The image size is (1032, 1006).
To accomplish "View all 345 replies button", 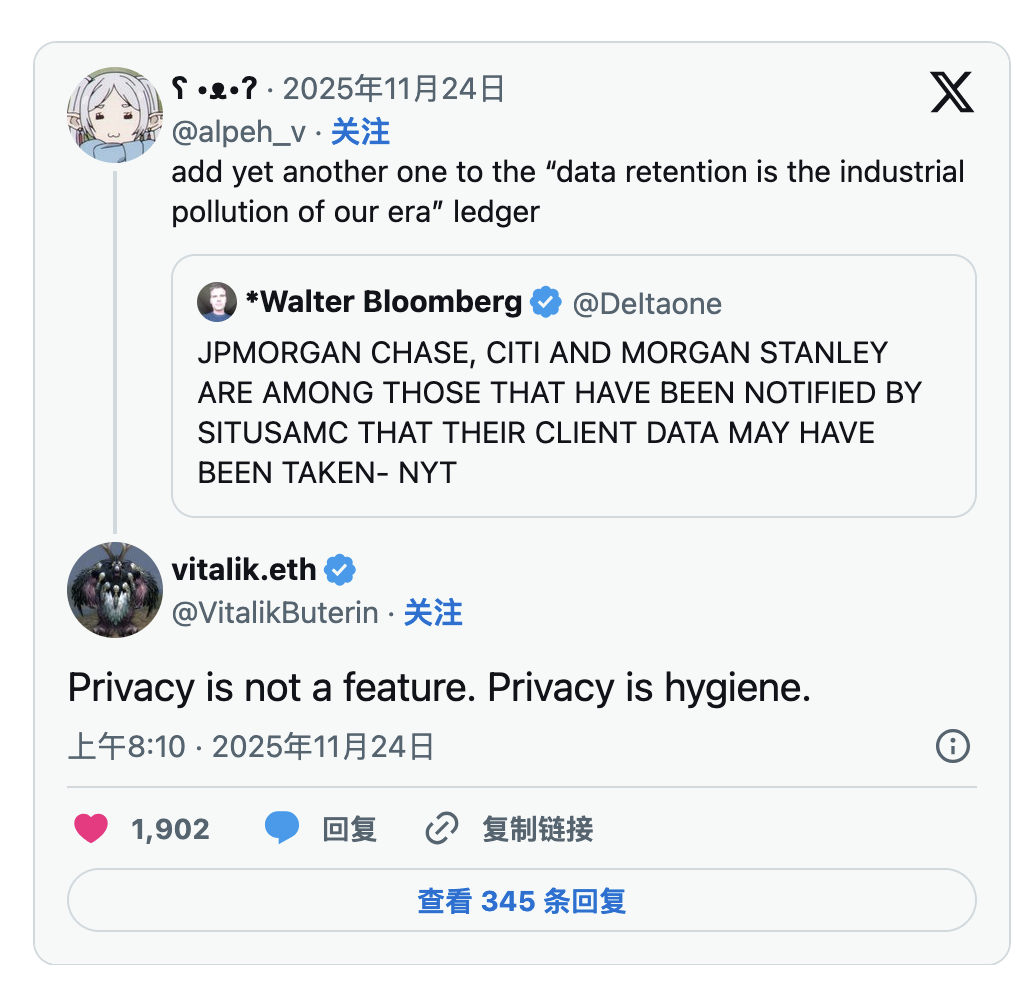I will coord(521,900).
